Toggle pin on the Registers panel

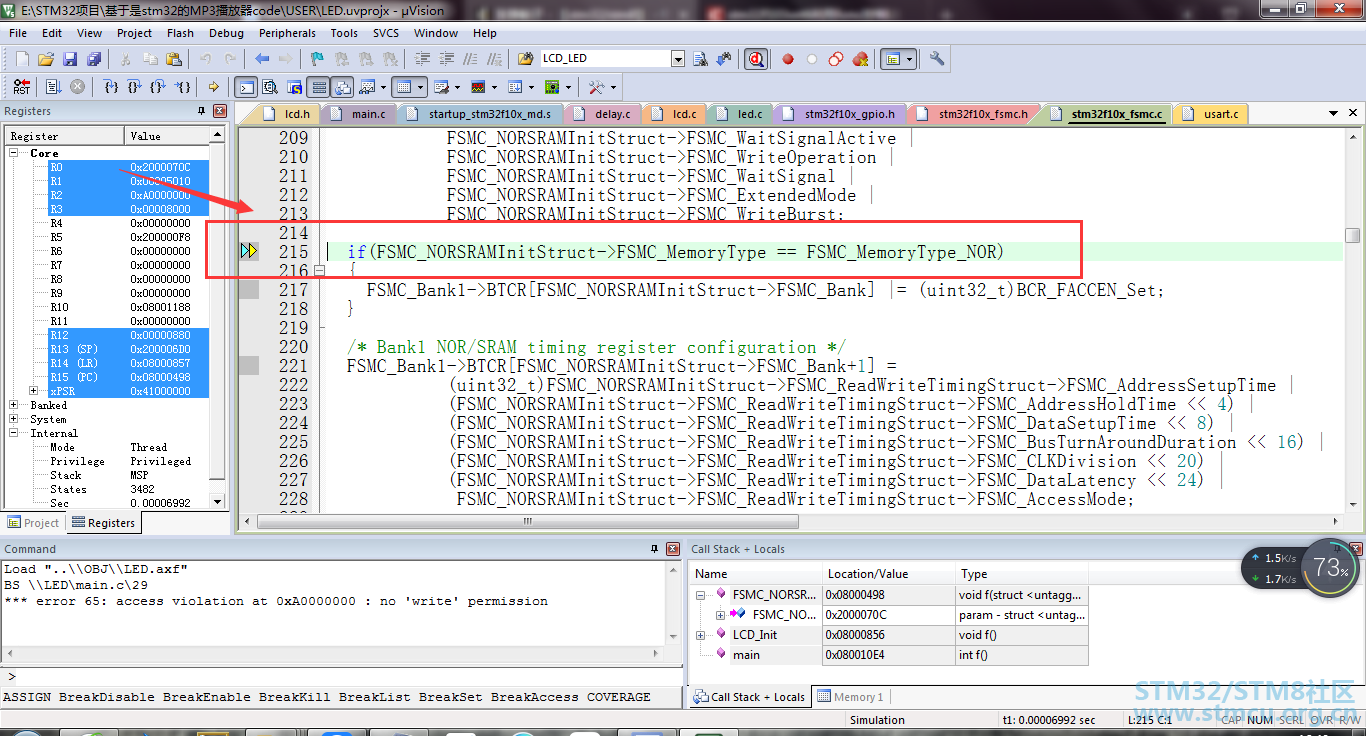203,111
